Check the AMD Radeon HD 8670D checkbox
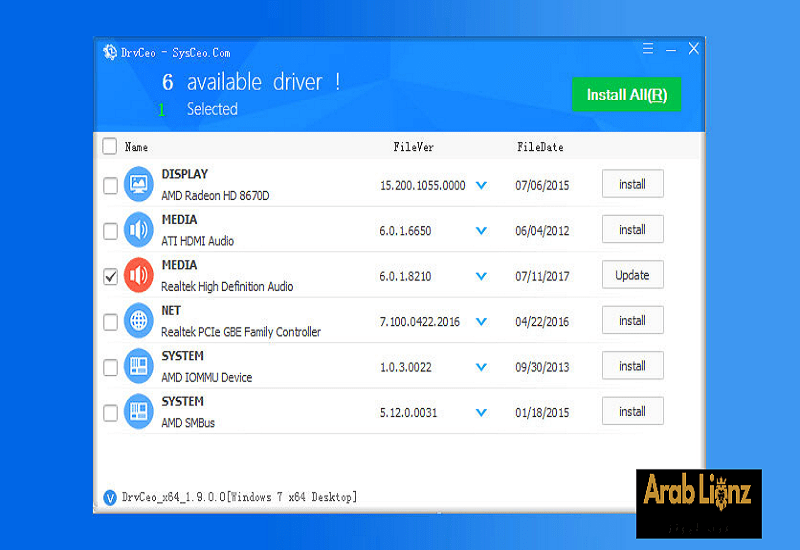800x550 pixels. (x=110, y=185)
